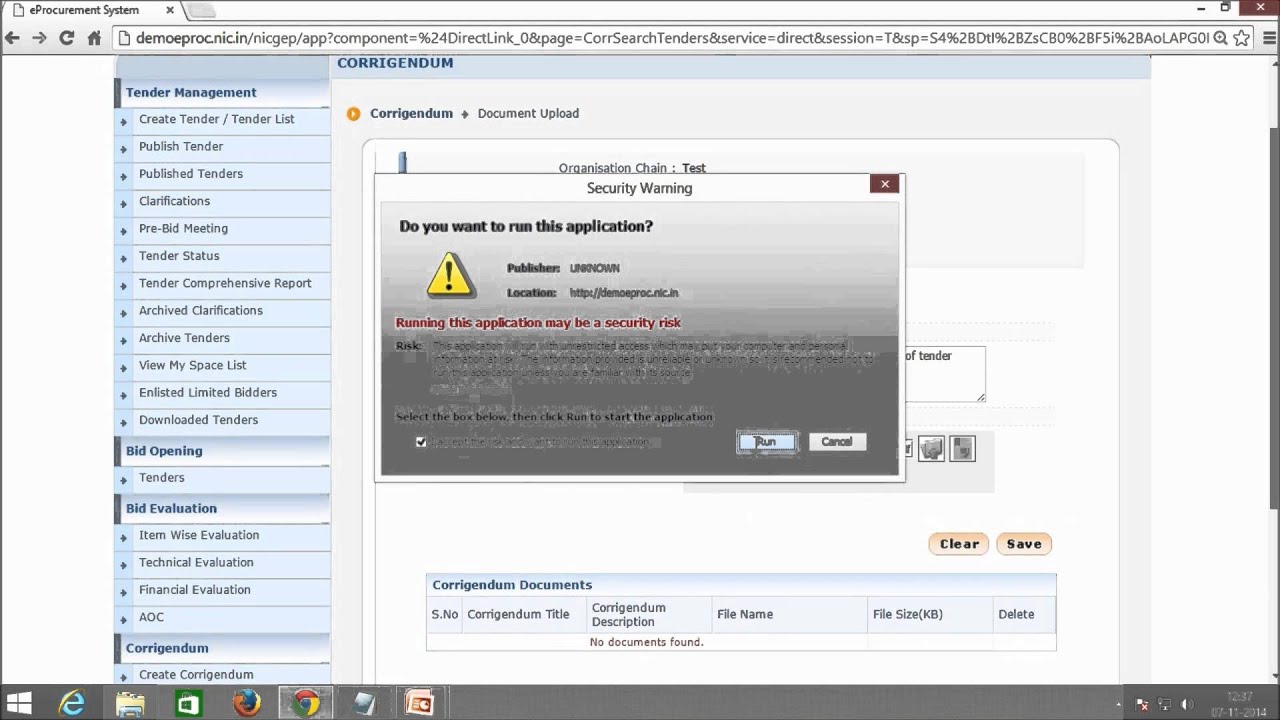This screenshot has width=1280, height=720.
Task: Launch Internet Explorer from taskbar
Action: pyautogui.click(x=72, y=704)
